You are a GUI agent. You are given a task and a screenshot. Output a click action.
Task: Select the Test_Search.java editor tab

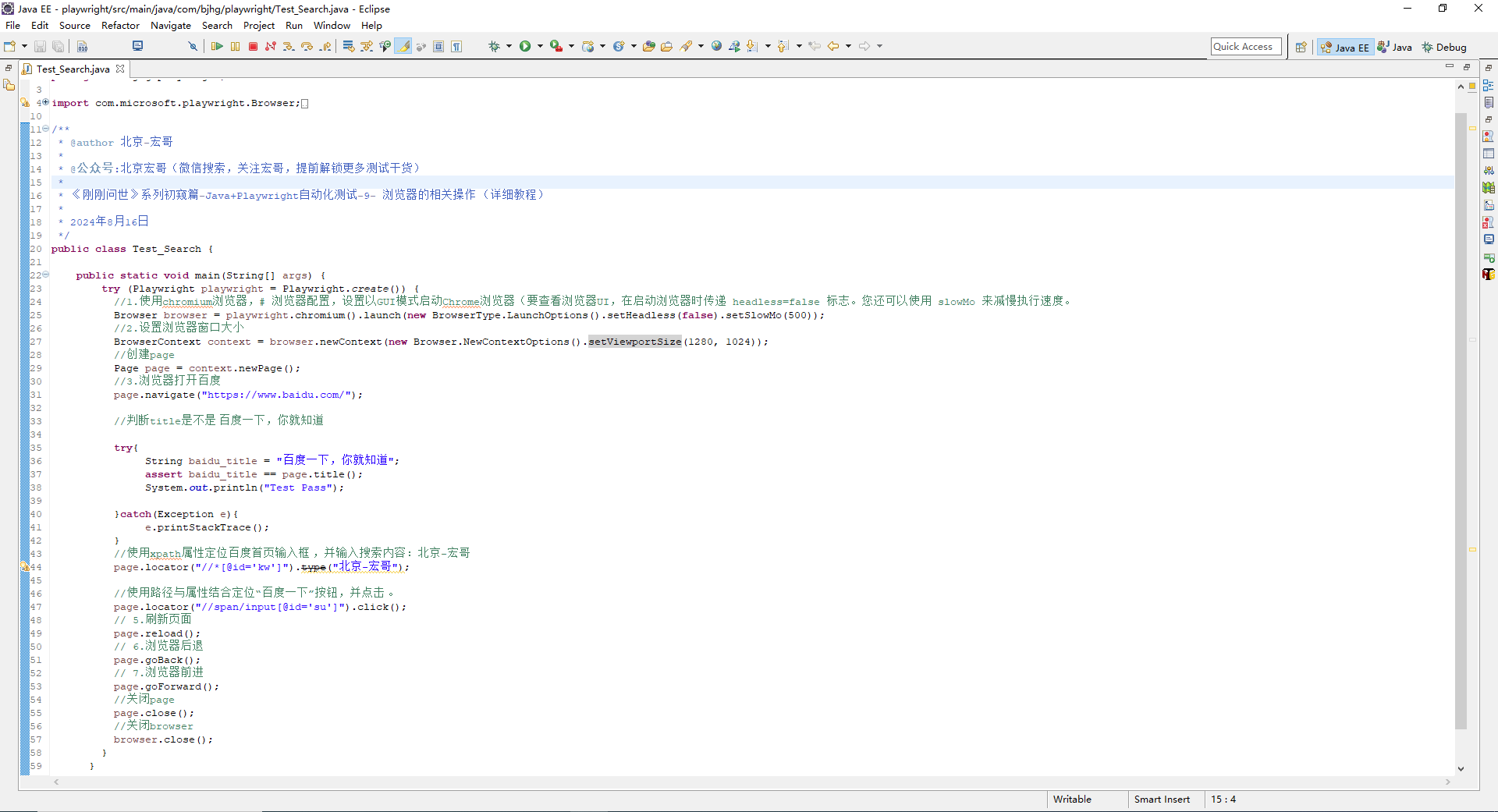(x=73, y=69)
